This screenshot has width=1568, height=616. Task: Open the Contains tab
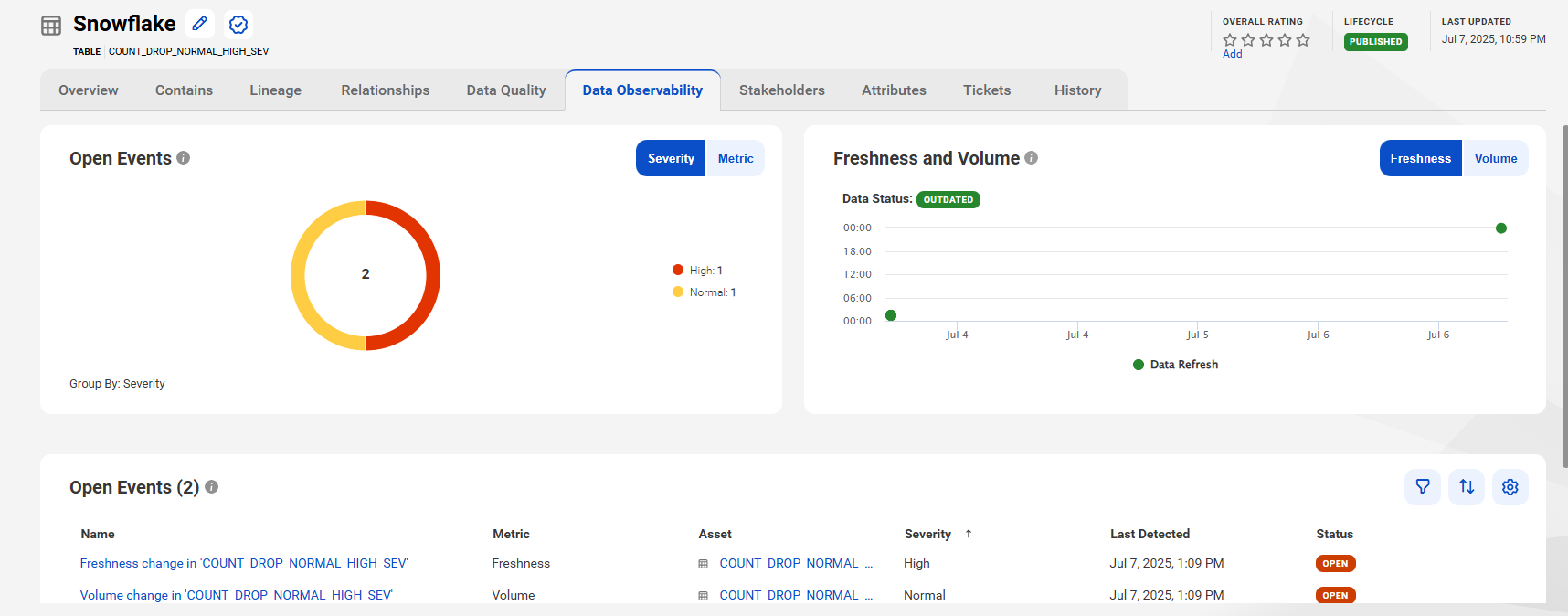point(184,90)
